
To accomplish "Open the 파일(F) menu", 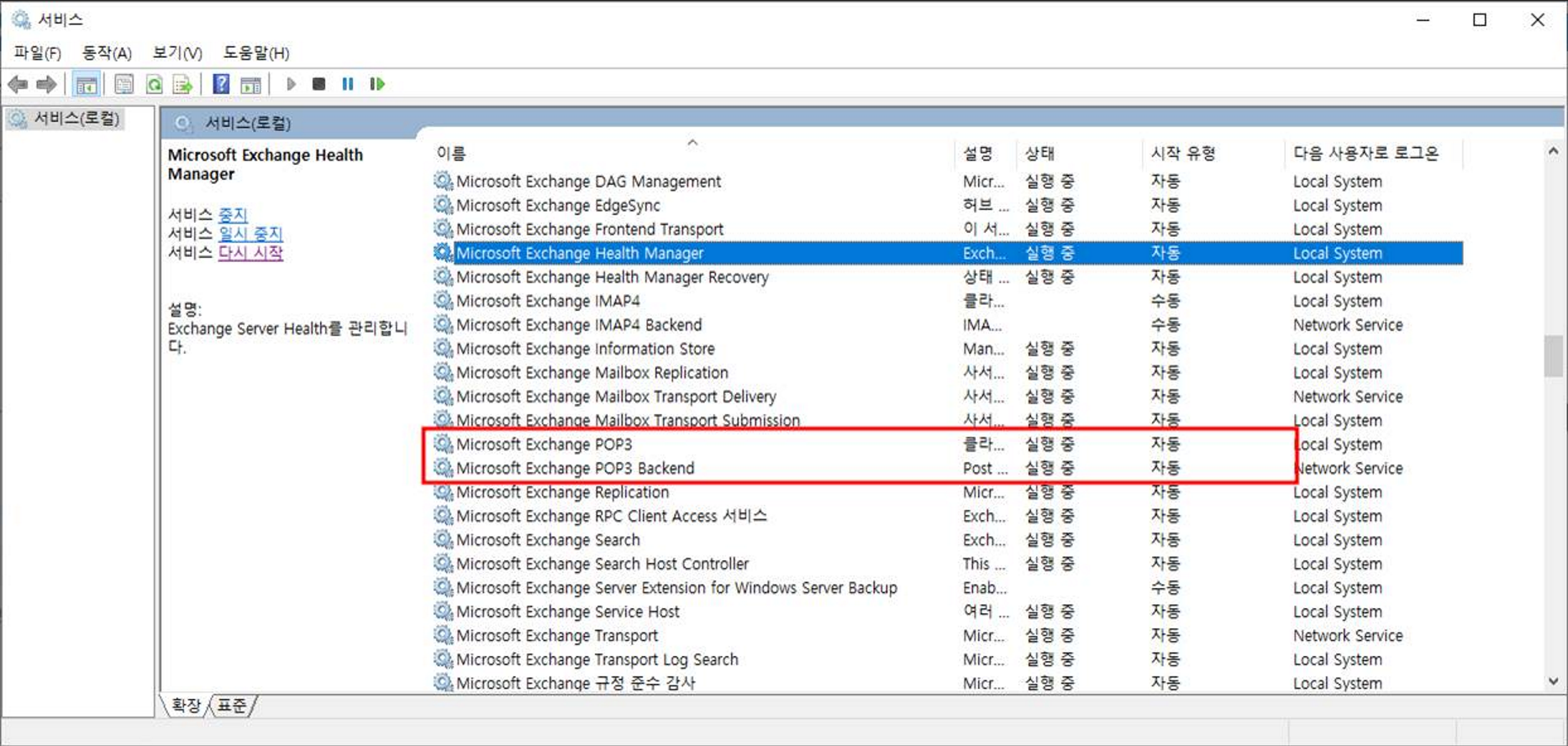I will pos(37,53).
